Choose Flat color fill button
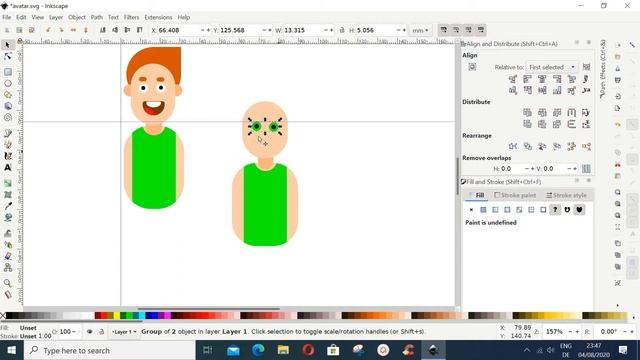 tap(483, 210)
